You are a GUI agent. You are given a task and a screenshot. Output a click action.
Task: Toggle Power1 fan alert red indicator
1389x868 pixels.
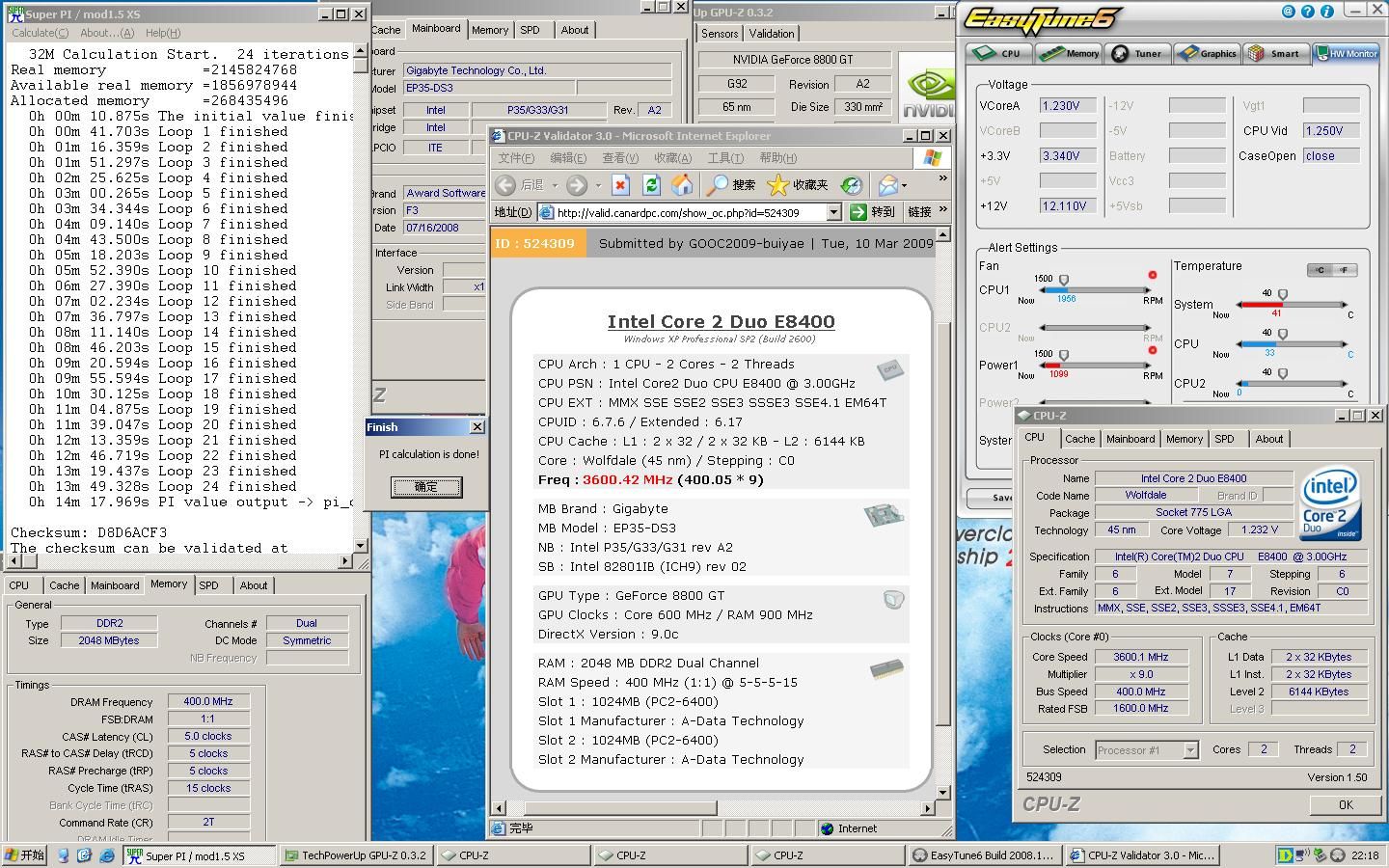coord(1152,350)
